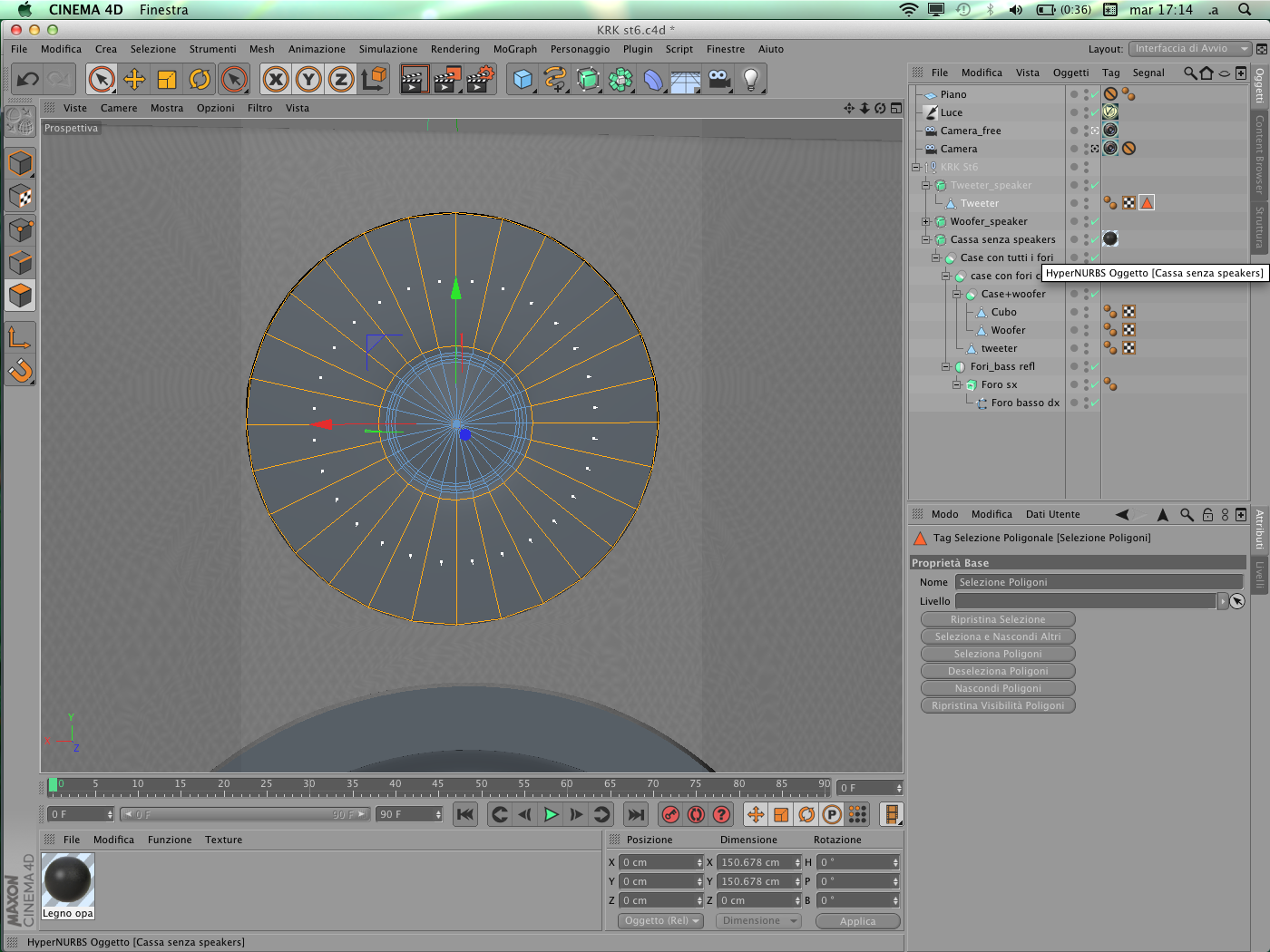This screenshot has height=952, width=1270.
Task: Click the magnet snapping icon in left toolbar
Action: [20, 370]
